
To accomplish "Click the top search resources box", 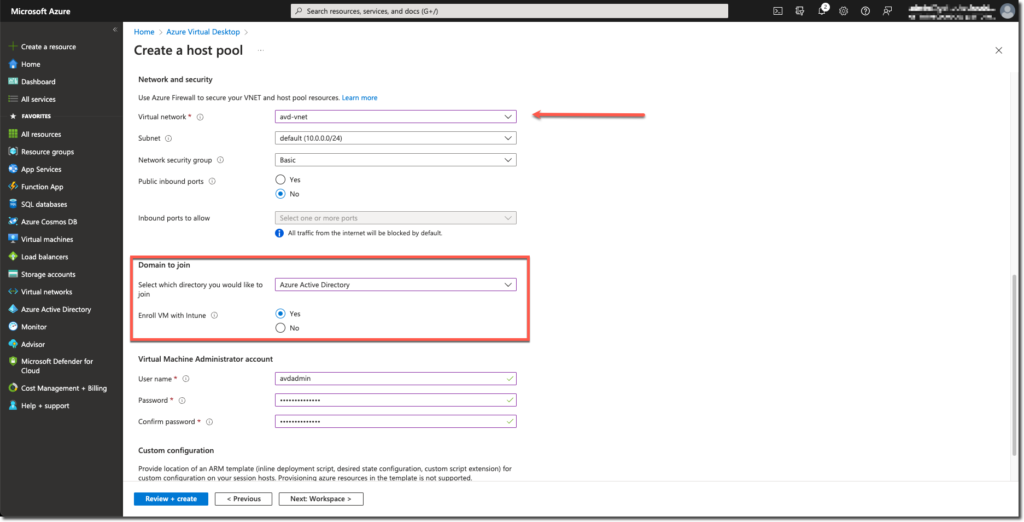I will tap(509, 11).
